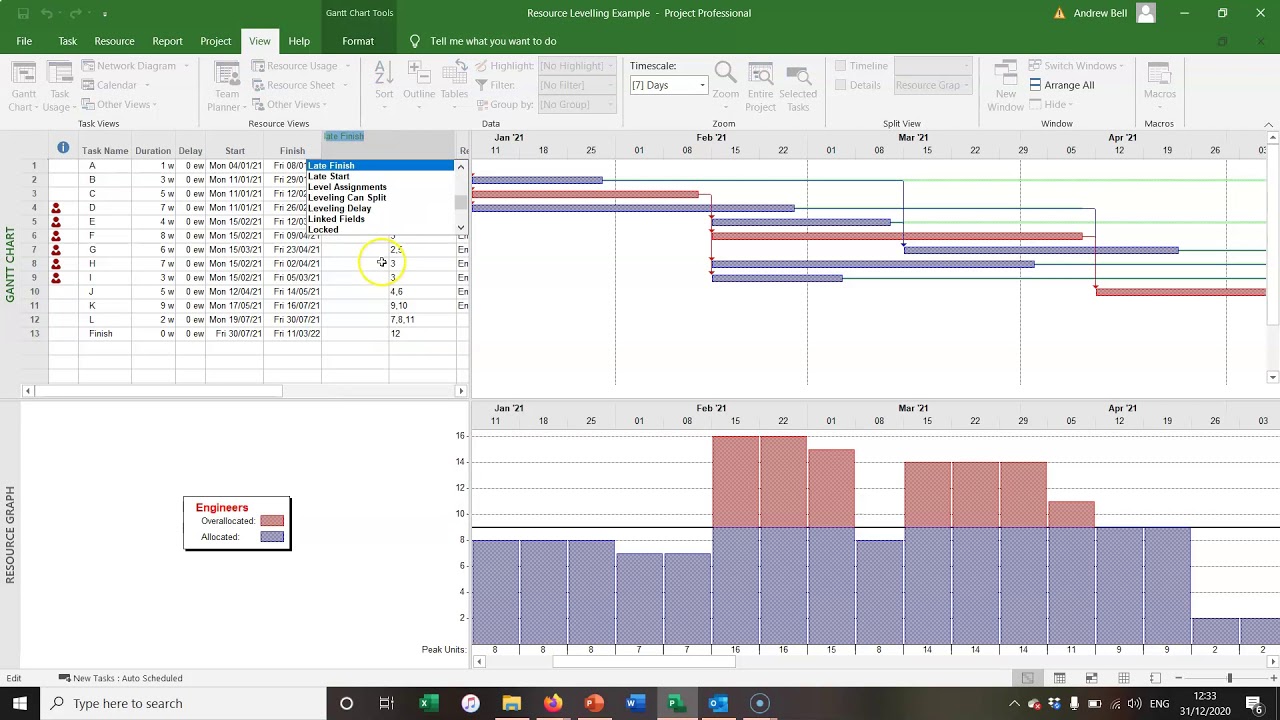1280x720 pixels.
Task: Click the Duration column header
Action: (153, 151)
